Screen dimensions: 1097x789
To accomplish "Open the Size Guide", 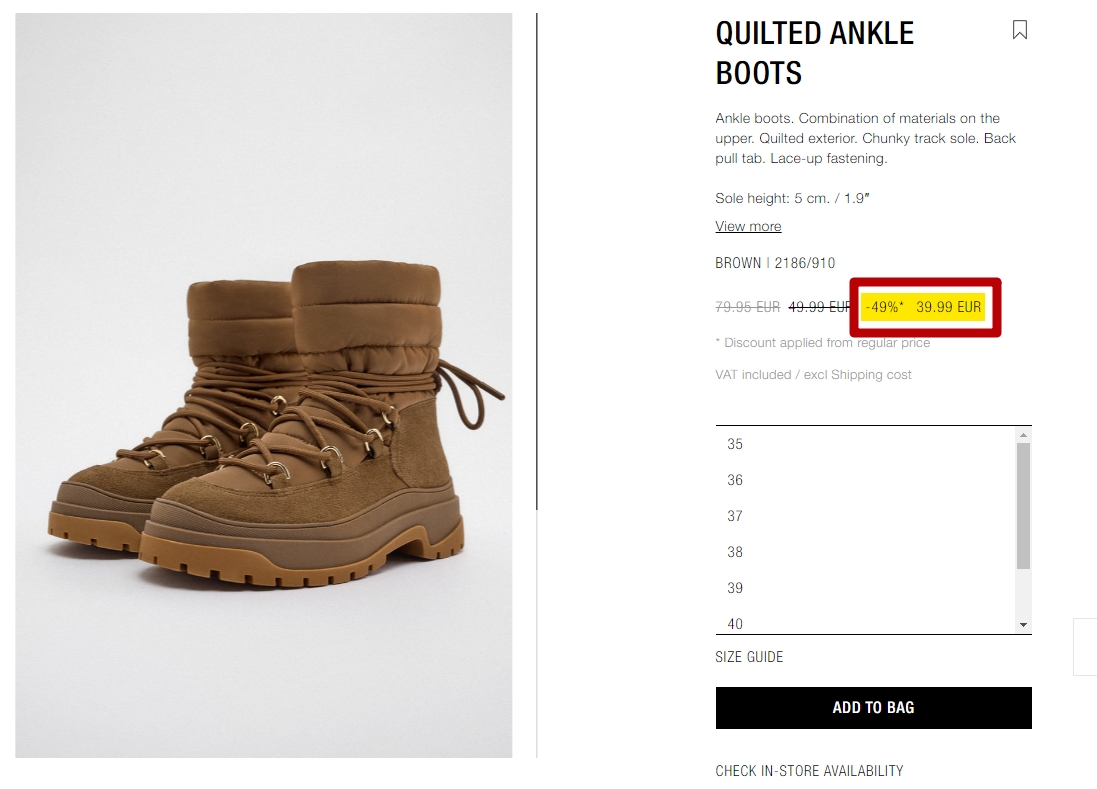I will (749, 657).
